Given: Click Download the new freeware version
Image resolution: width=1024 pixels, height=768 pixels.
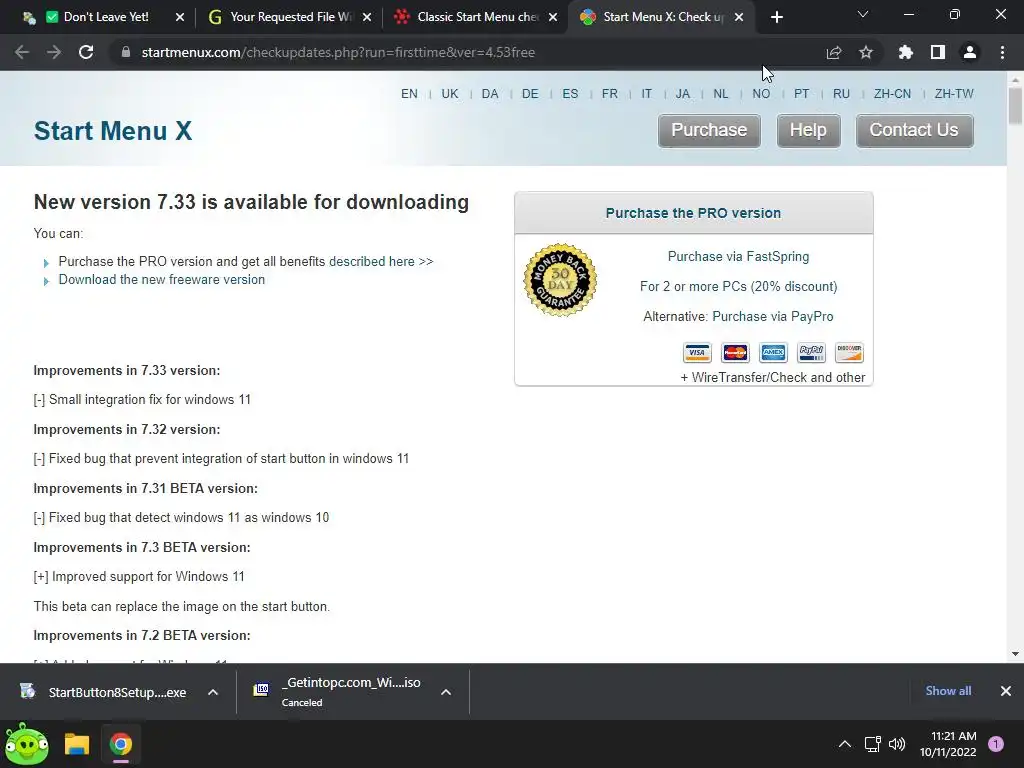Looking at the screenshot, I should point(162,280).
